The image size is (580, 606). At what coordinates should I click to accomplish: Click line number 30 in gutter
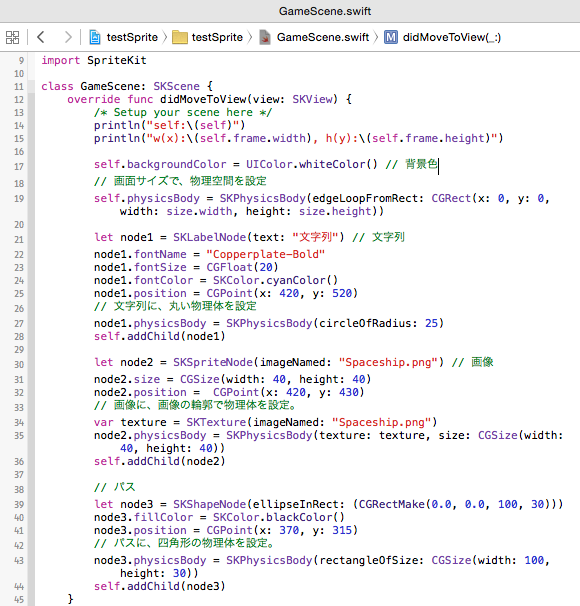(x=19, y=364)
